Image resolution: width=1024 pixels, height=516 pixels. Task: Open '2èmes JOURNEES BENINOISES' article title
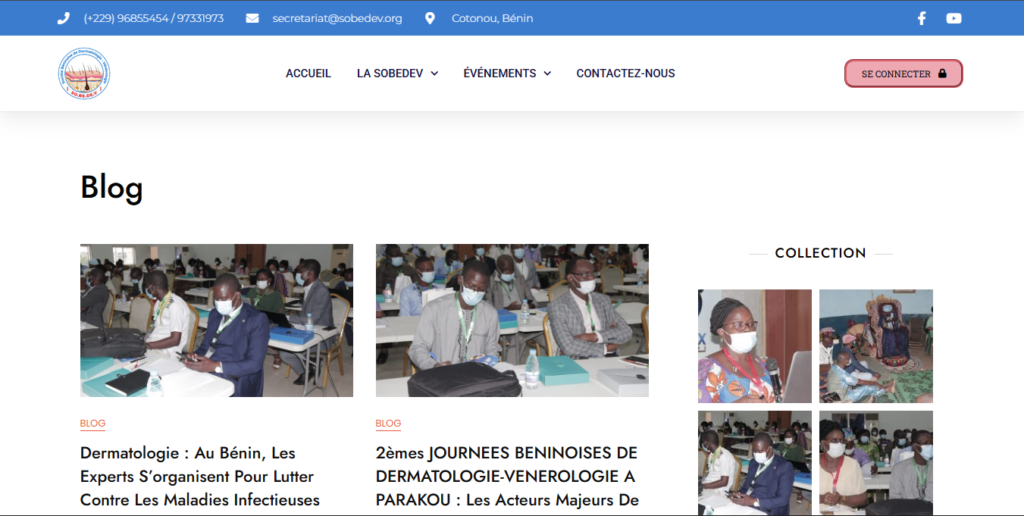(x=507, y=476)
